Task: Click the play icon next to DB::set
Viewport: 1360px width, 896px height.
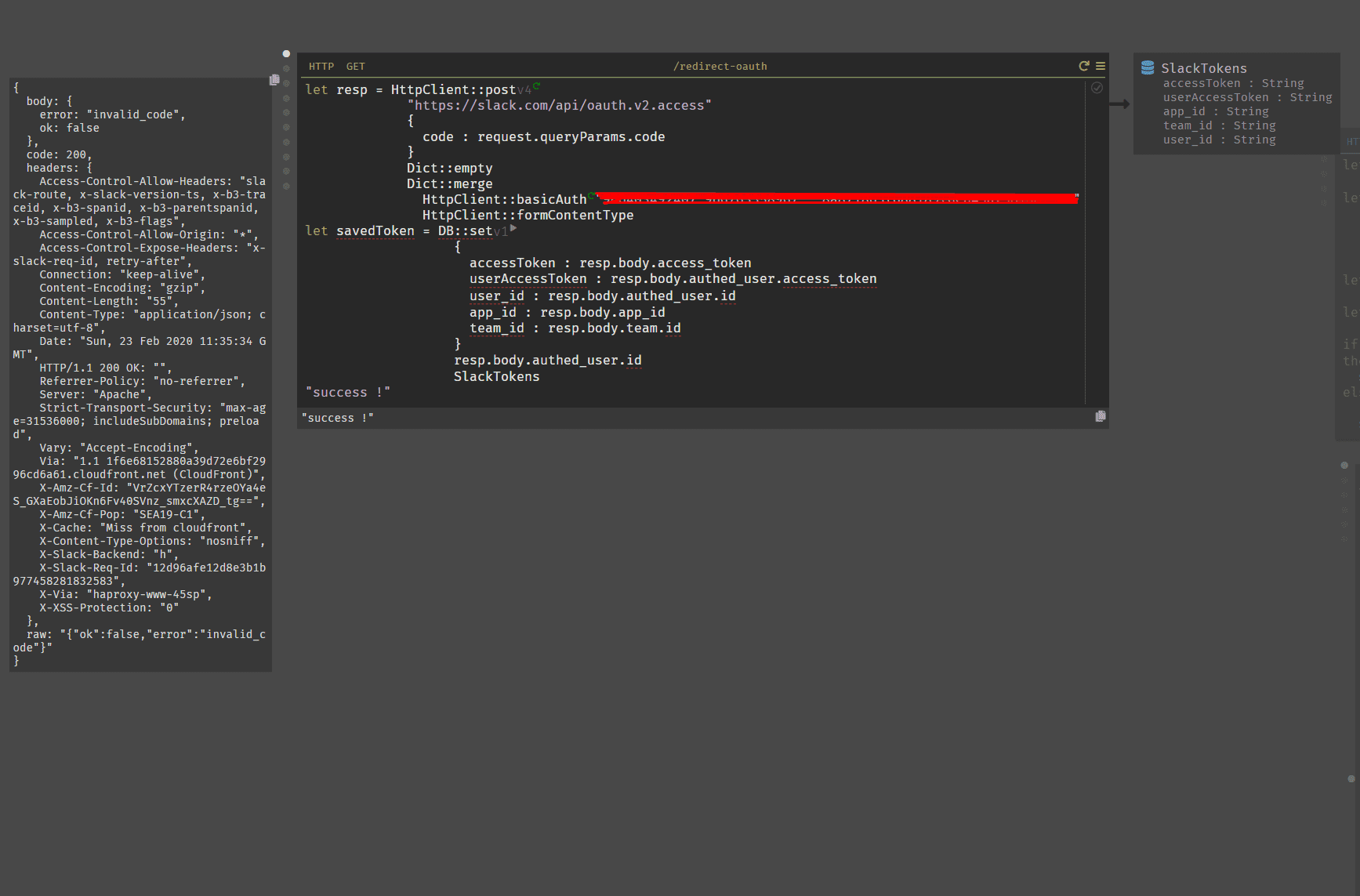Action: point(513,228)
